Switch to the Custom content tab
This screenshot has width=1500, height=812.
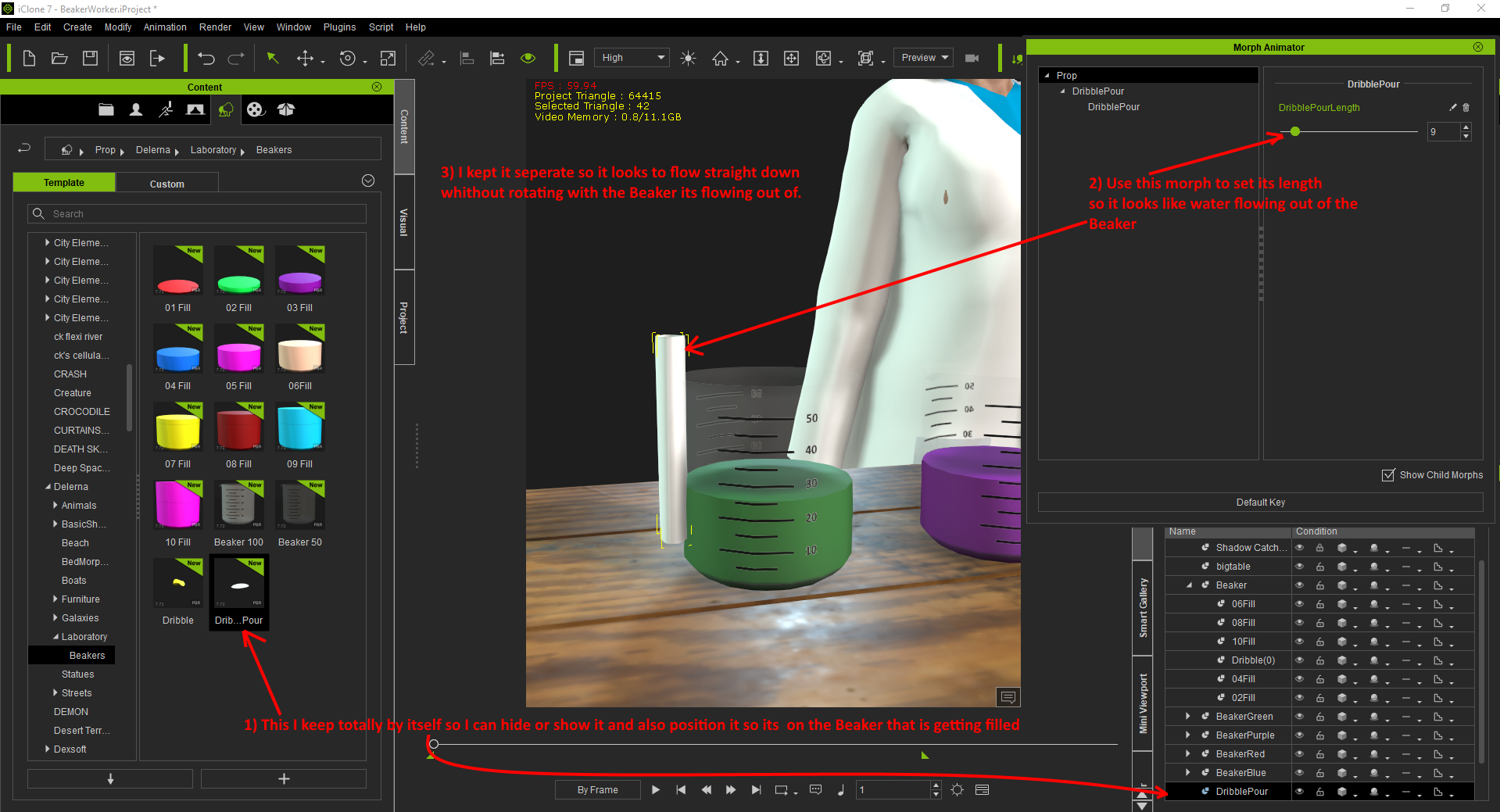click(167, 184)
